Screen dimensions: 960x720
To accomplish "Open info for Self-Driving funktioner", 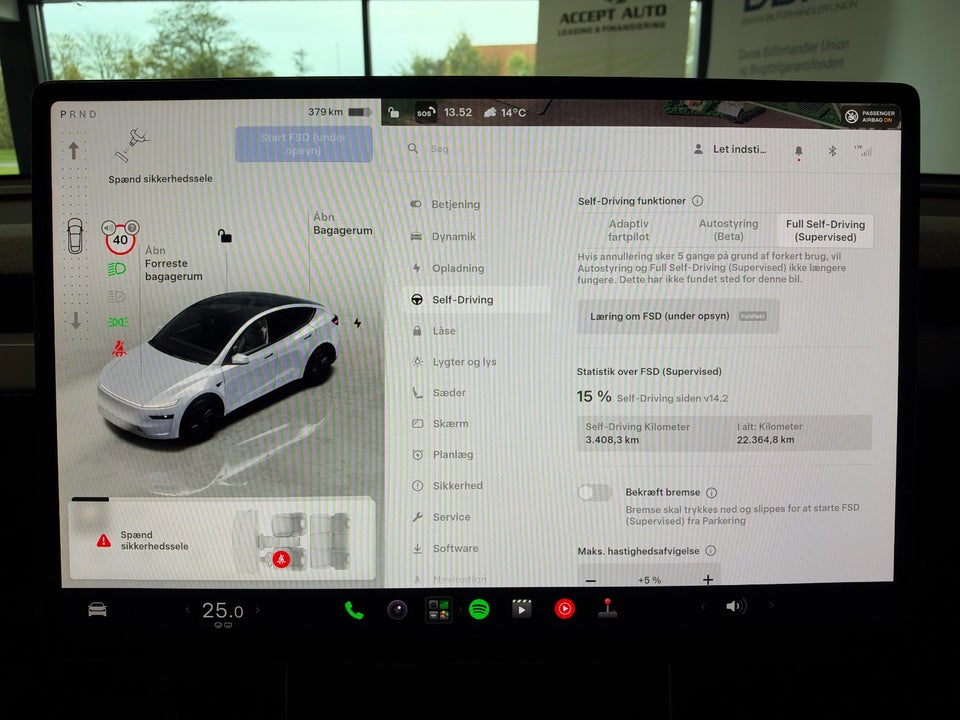I will [x=697, y=201].
